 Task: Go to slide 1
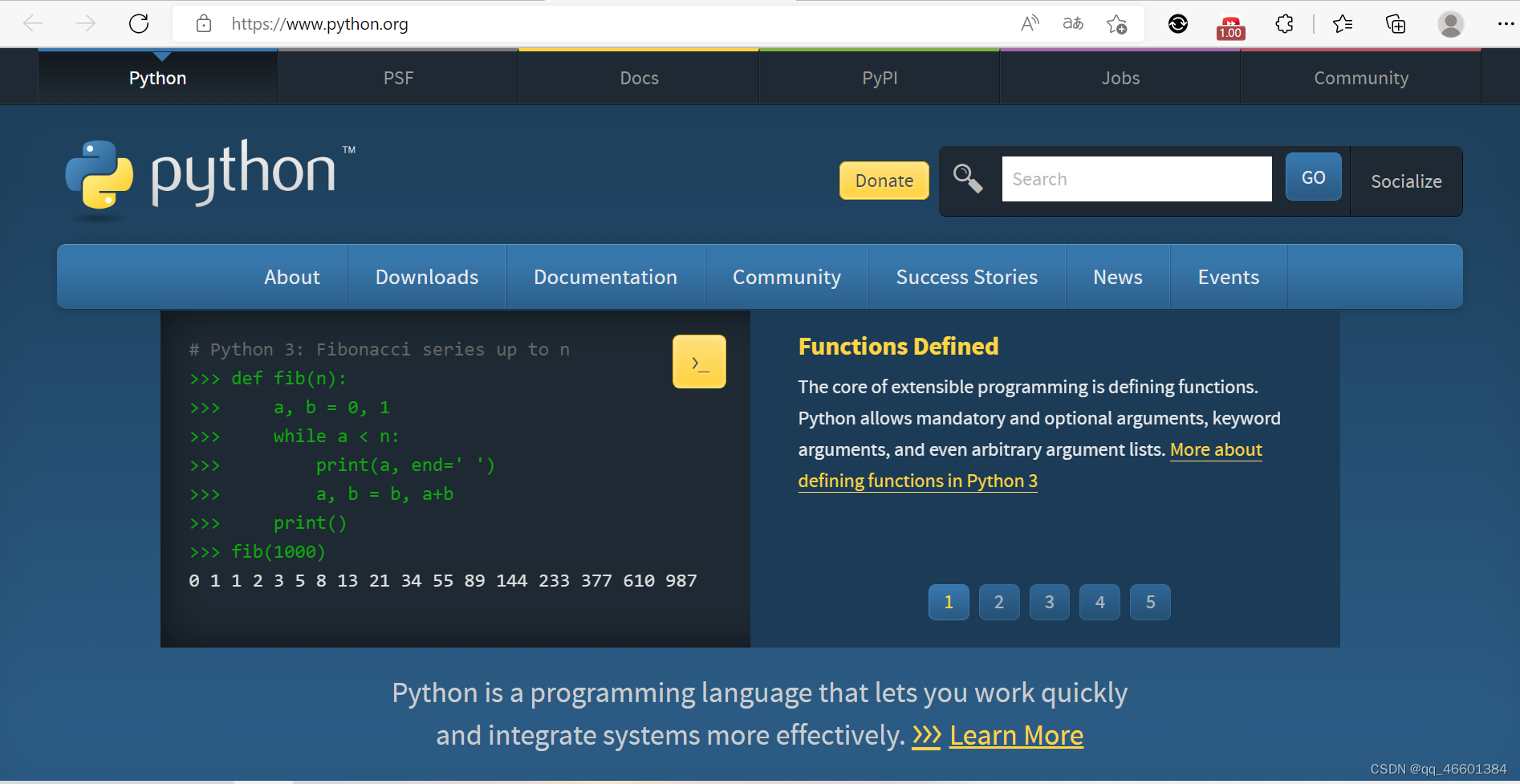click(x=949, y=602)
